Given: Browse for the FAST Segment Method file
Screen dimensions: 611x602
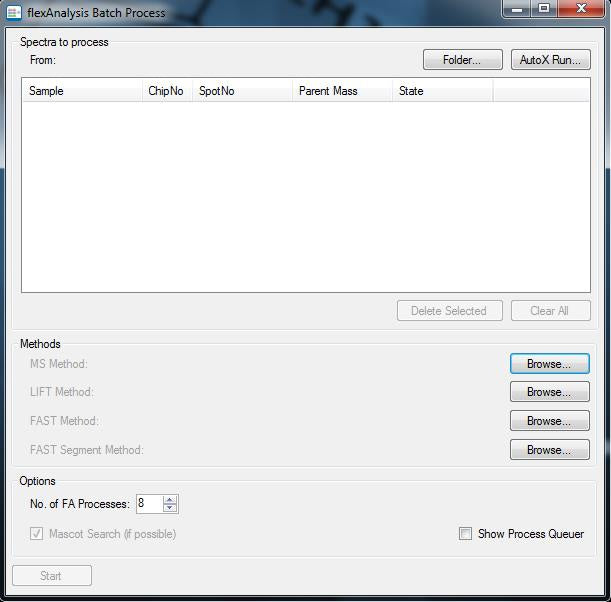Looking at the screenshot, I should 549,450.
